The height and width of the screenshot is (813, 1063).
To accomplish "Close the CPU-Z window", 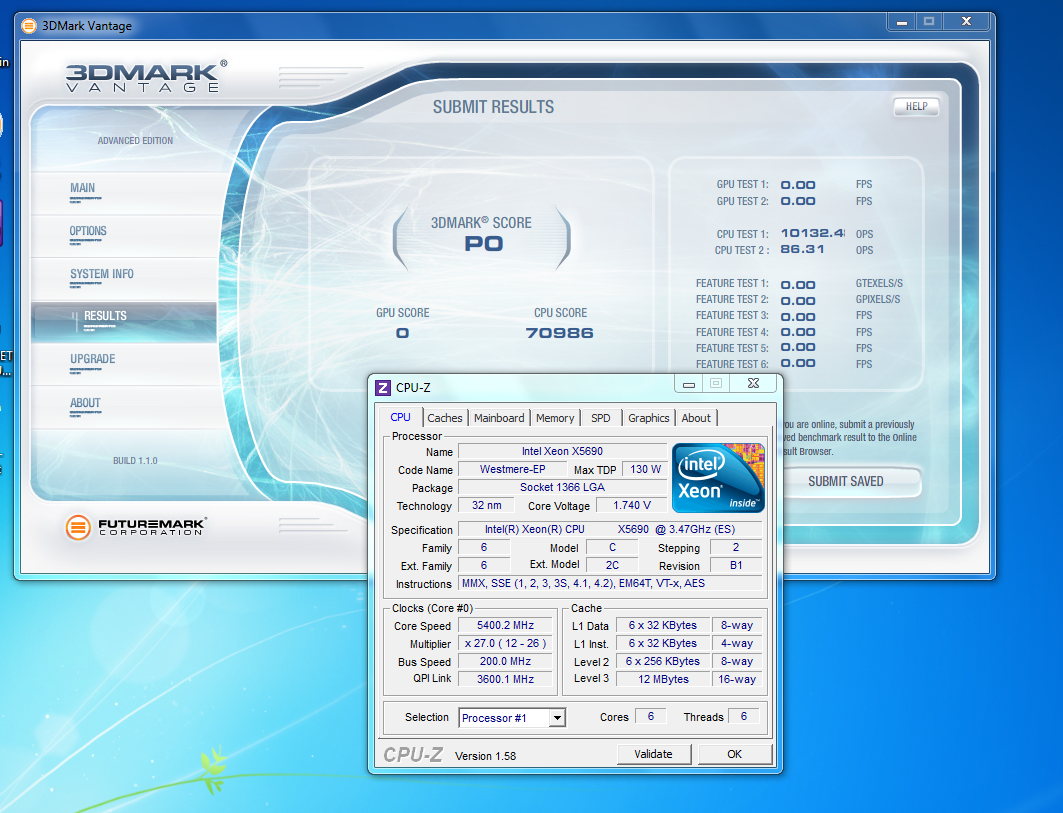I will (753, 384).
